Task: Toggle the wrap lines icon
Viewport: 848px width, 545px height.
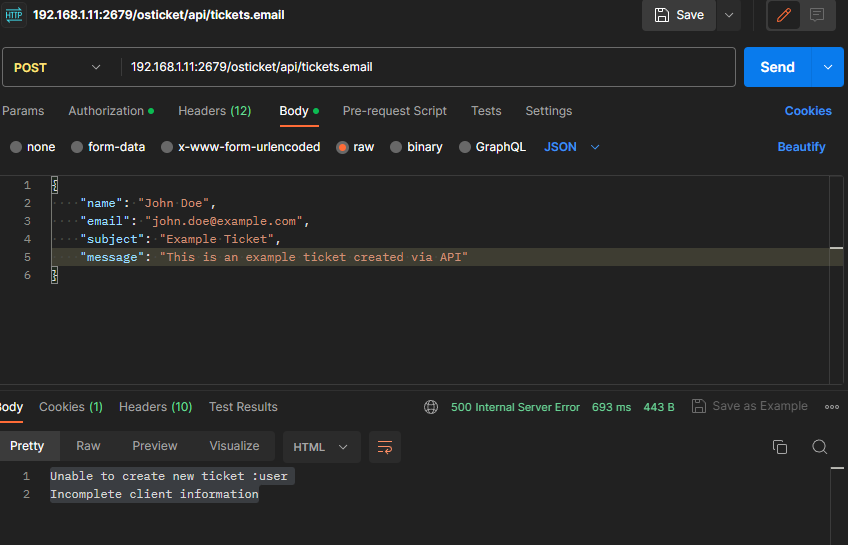Action: [x=385, y=447]
